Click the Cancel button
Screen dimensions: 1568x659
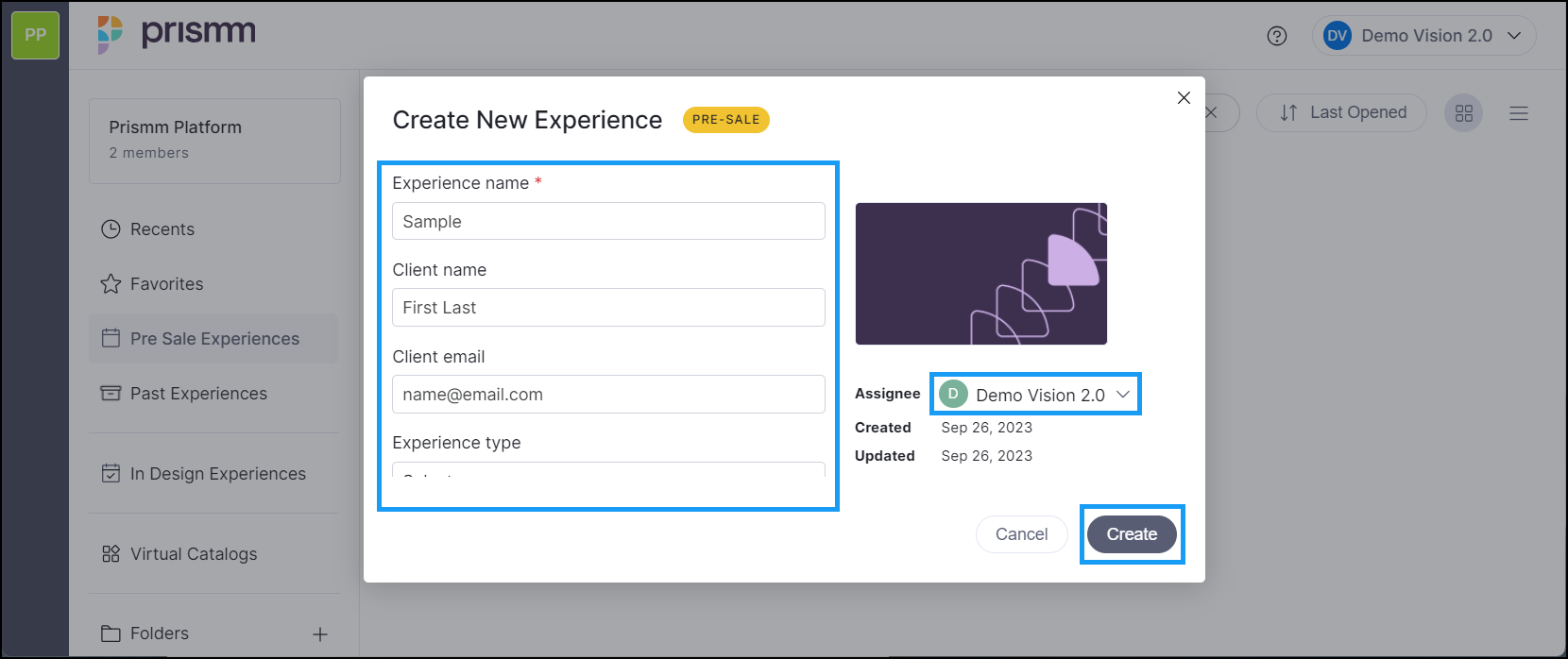(1022, 534)
